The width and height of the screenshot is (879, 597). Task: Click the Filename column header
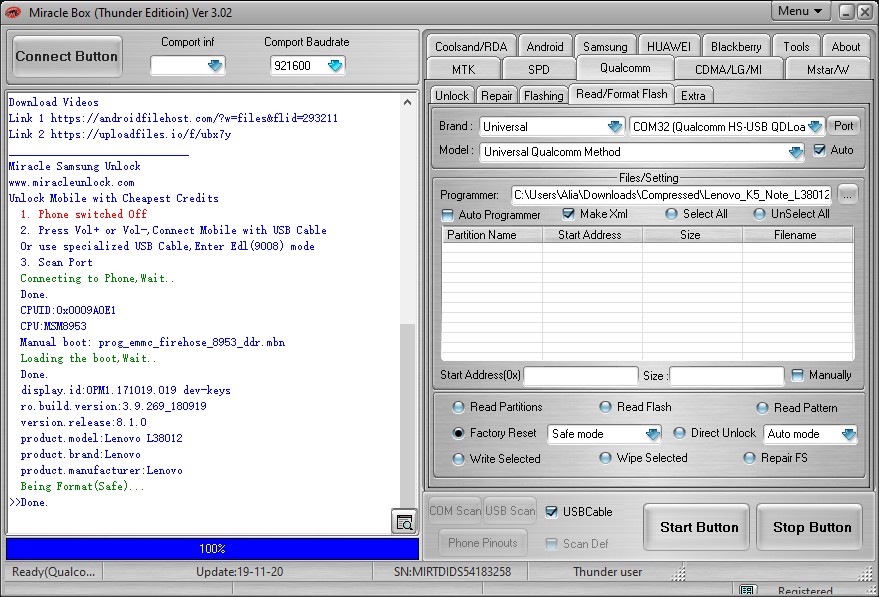(797, 235)
